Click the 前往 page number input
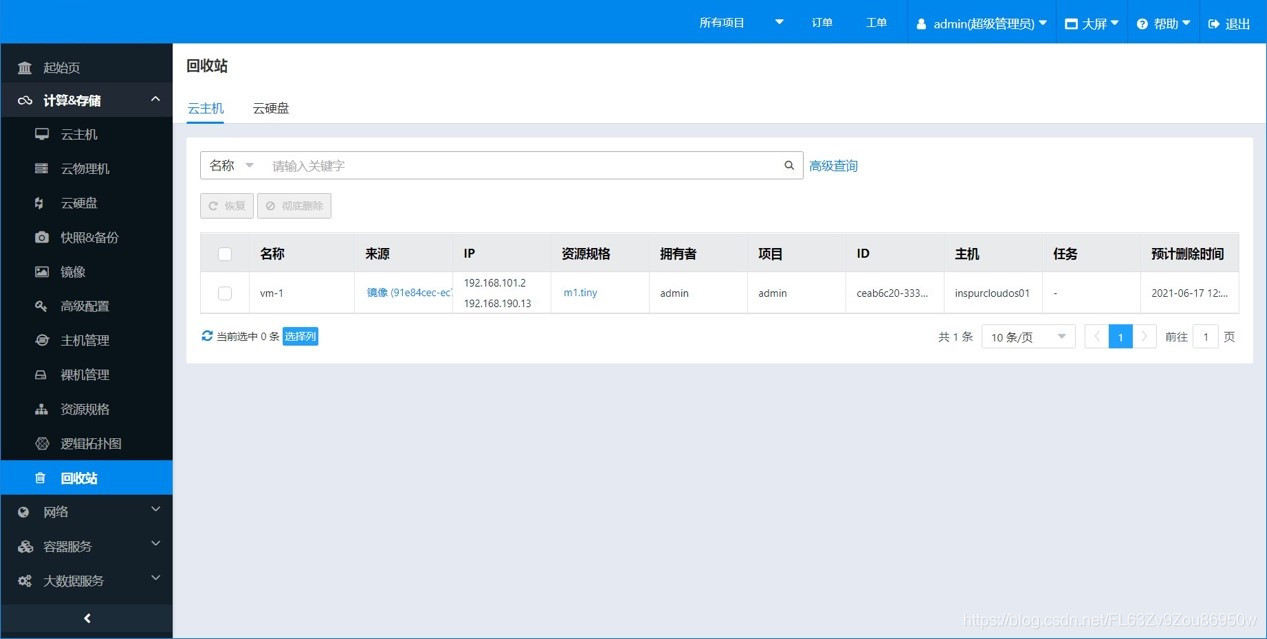 [1205, 337]
